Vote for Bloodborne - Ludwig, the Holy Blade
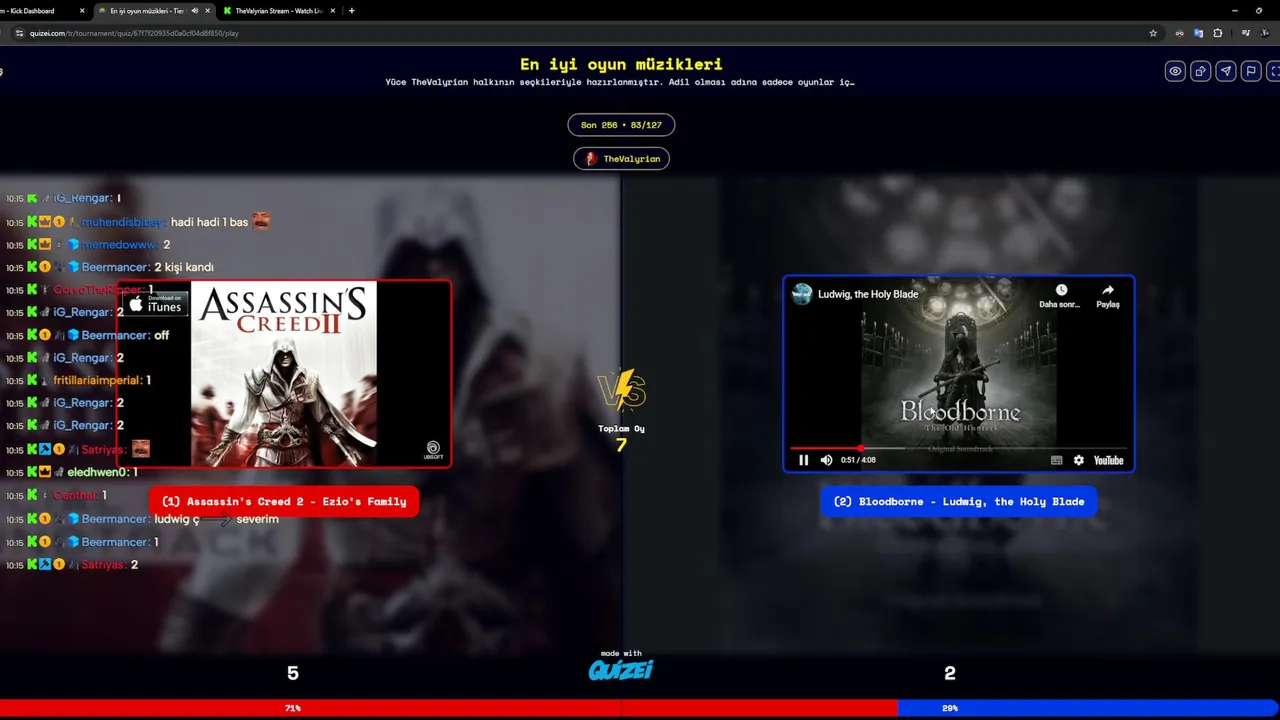Screen dimensions: 1280x720 (959, 501)
